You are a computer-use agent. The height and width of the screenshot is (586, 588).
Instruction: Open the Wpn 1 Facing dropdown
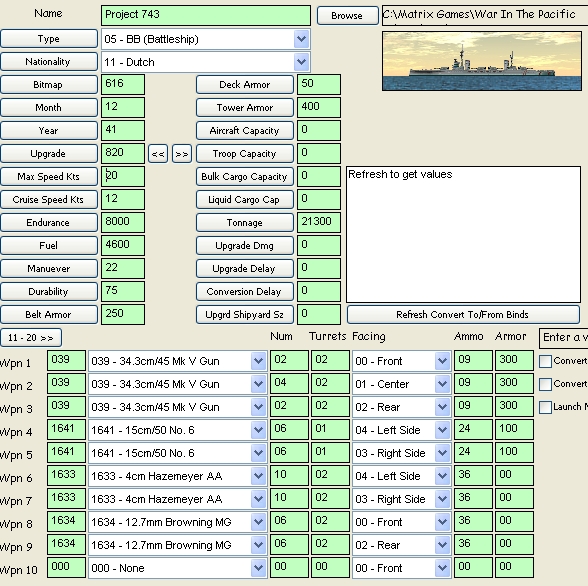point(442,361)
